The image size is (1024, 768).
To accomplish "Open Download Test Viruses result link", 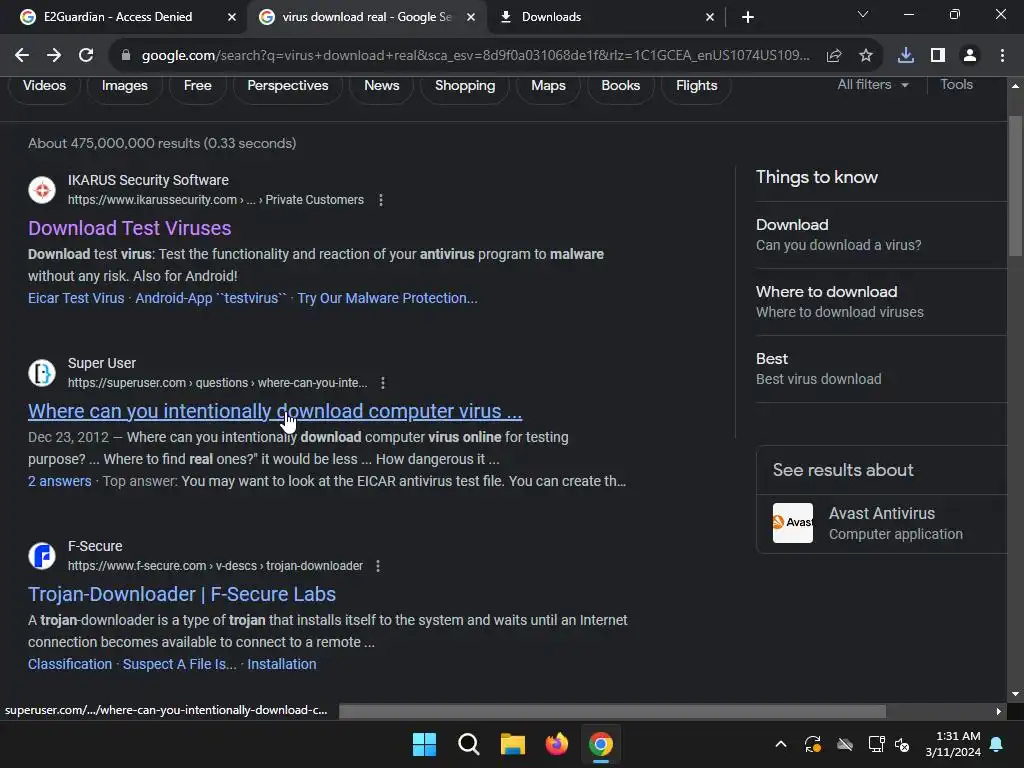I will (x=129, y=228).
